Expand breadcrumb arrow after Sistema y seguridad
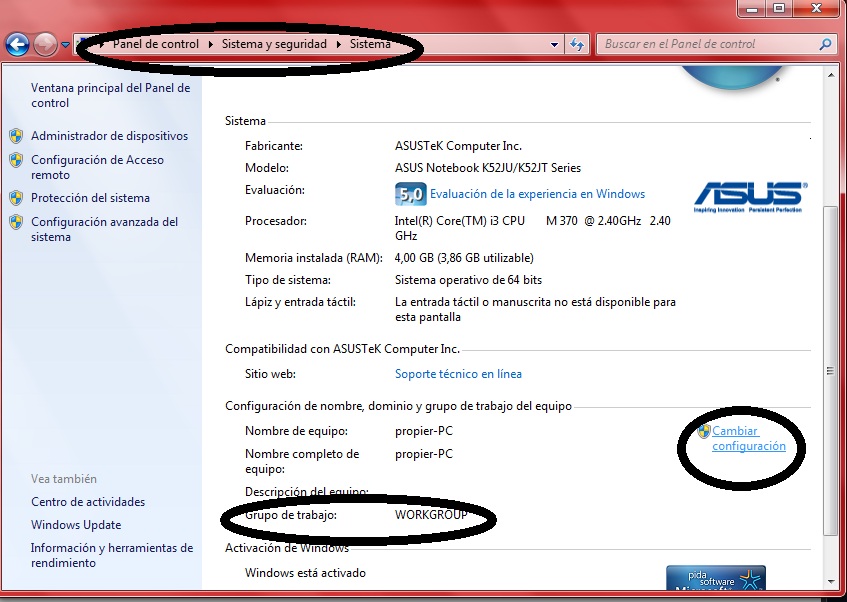The height and width of the screenshot is (602, 847). click(340, 44)
